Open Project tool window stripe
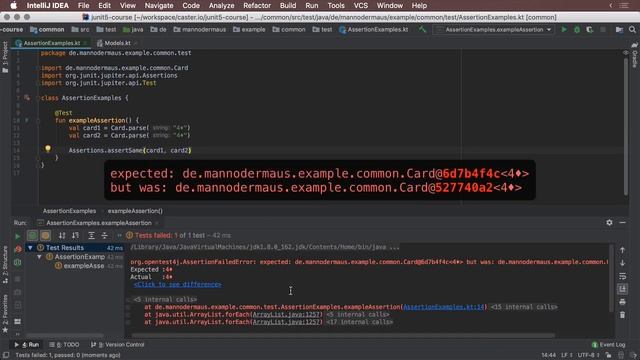Screen dimensions: 640x360 [5, 57]
